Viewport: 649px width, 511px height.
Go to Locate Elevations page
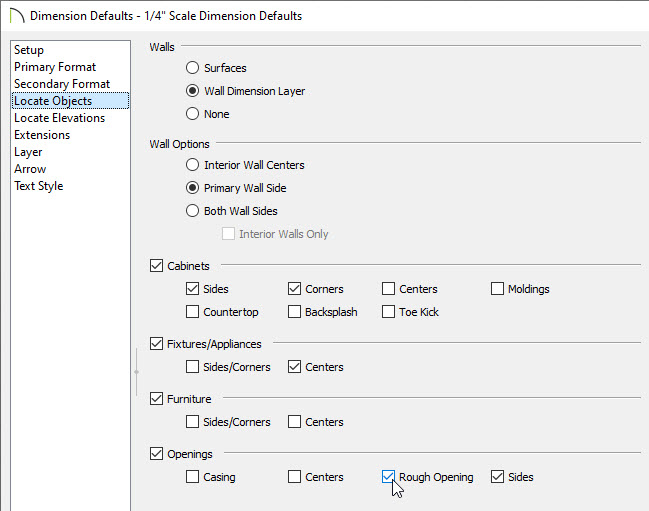point(59,118)
